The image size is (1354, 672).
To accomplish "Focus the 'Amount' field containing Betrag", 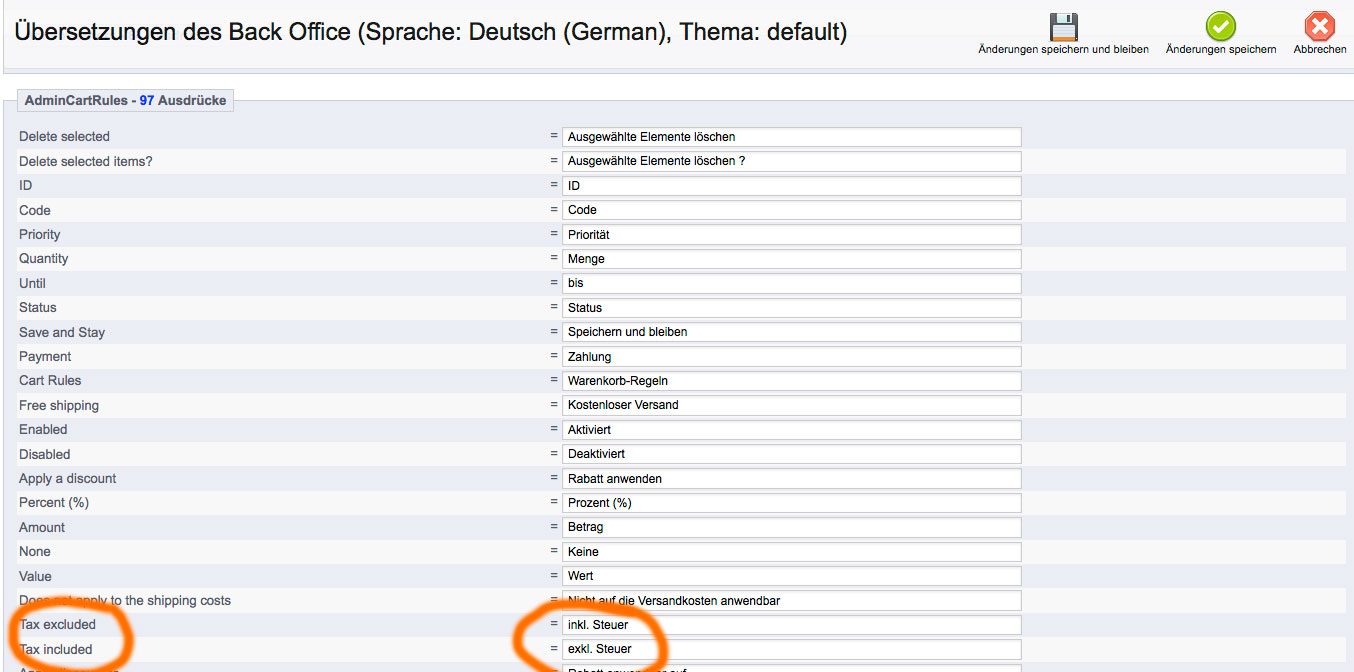I will coord(791,527).
